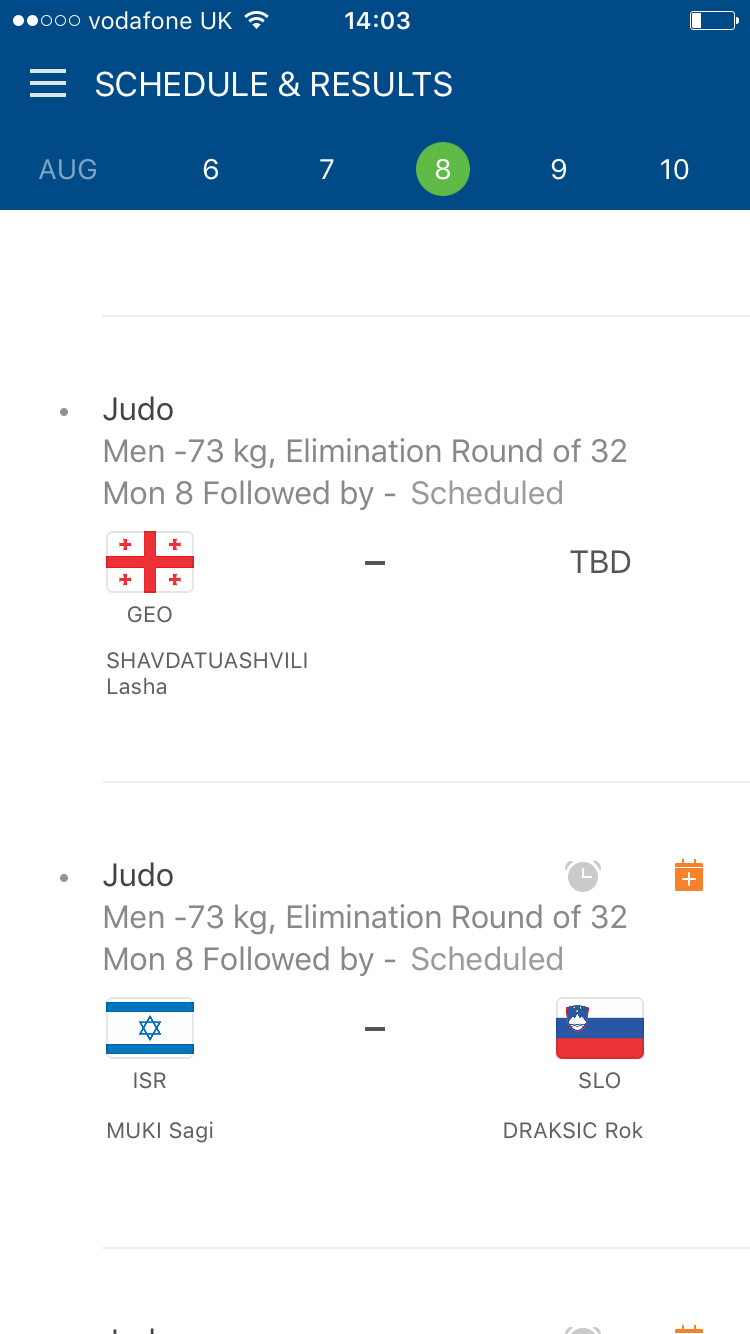Switch to August 9 schedule

tap(559, 170)
